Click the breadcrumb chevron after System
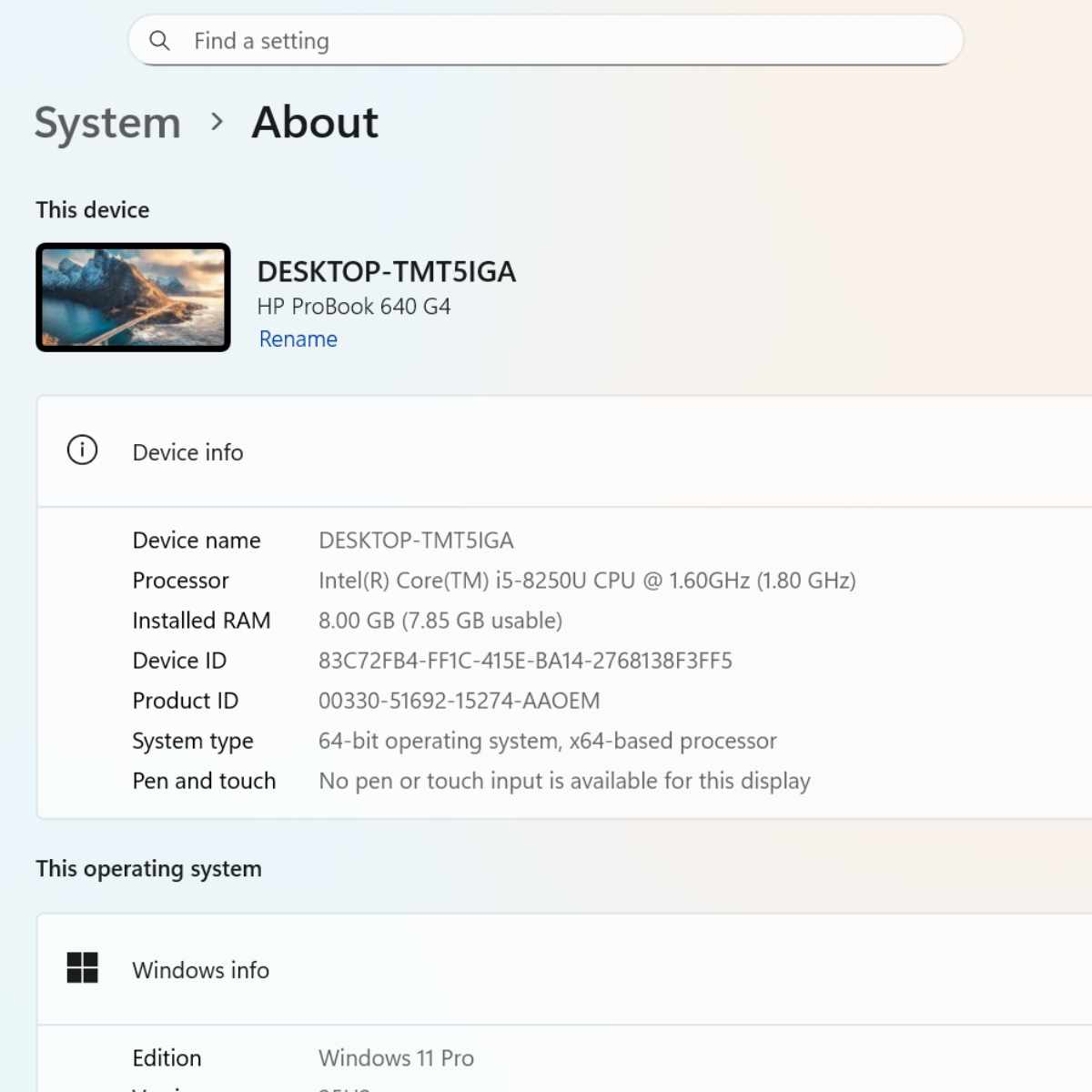Viewport: 1092px width, 1092px height. pyautogui.click(x=217, y=122)
